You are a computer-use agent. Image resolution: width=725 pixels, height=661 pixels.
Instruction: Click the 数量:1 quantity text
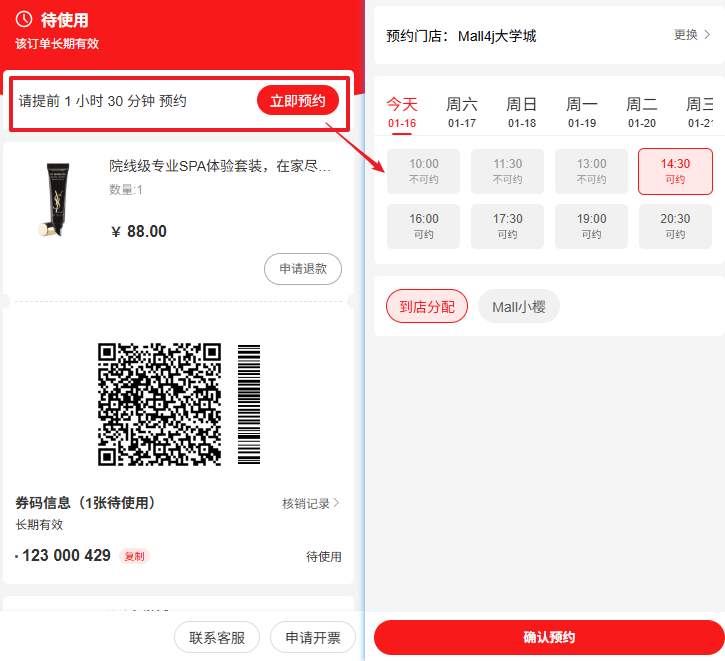[x=126, y=190]
